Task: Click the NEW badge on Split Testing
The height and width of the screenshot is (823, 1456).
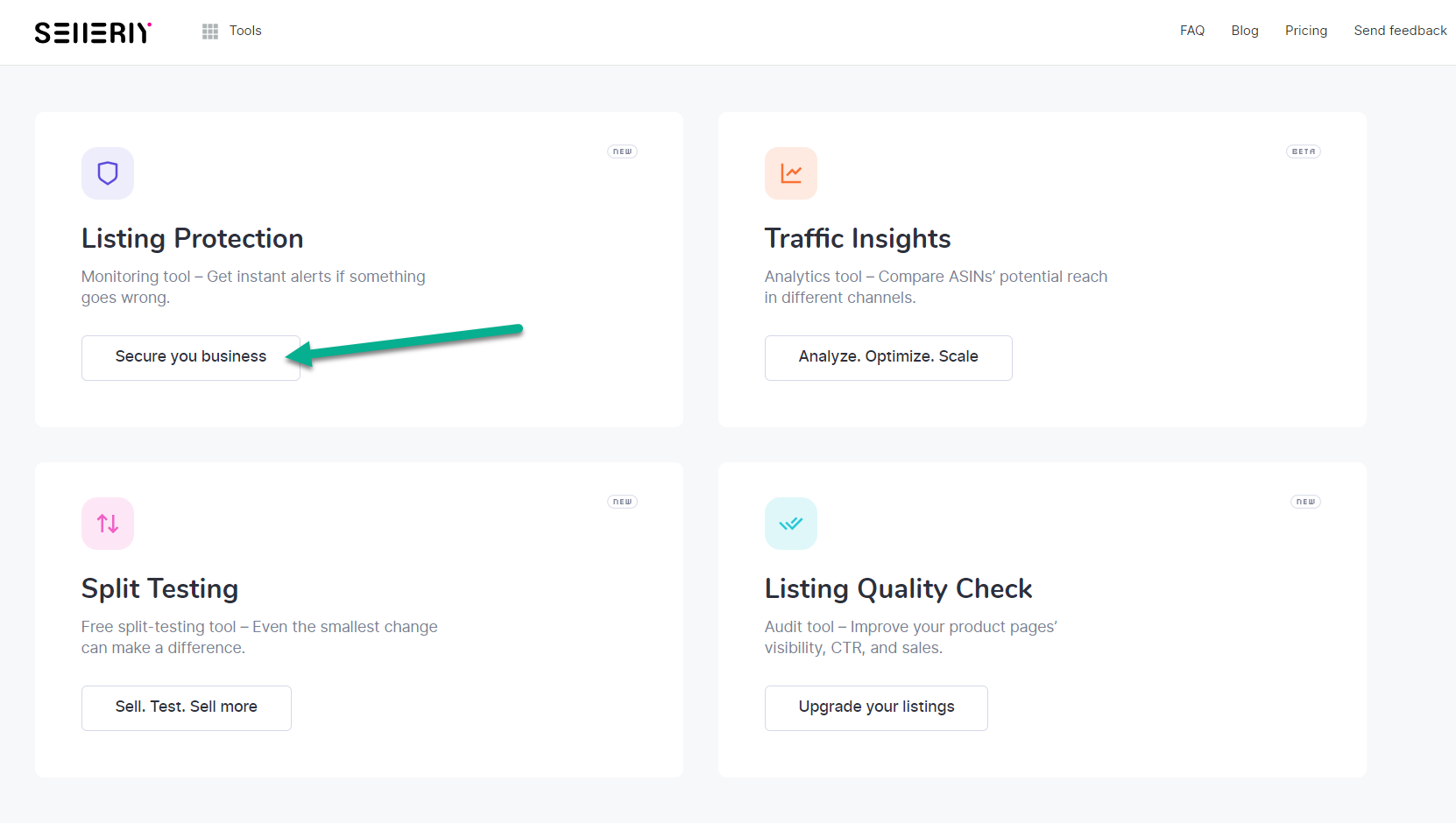Action: (x=622, y=502)
